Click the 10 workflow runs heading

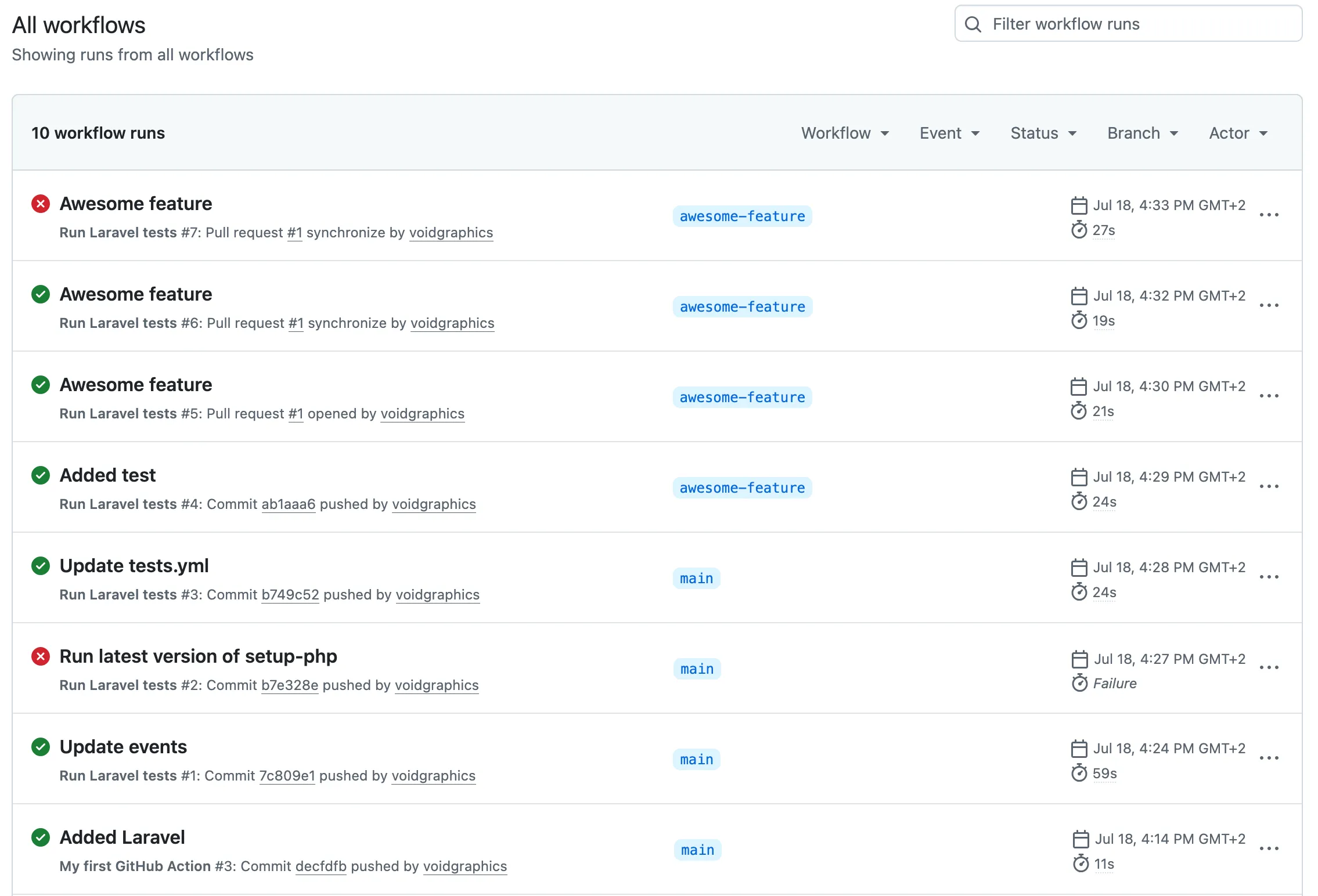pyautogui.click(x=98, y=133)
